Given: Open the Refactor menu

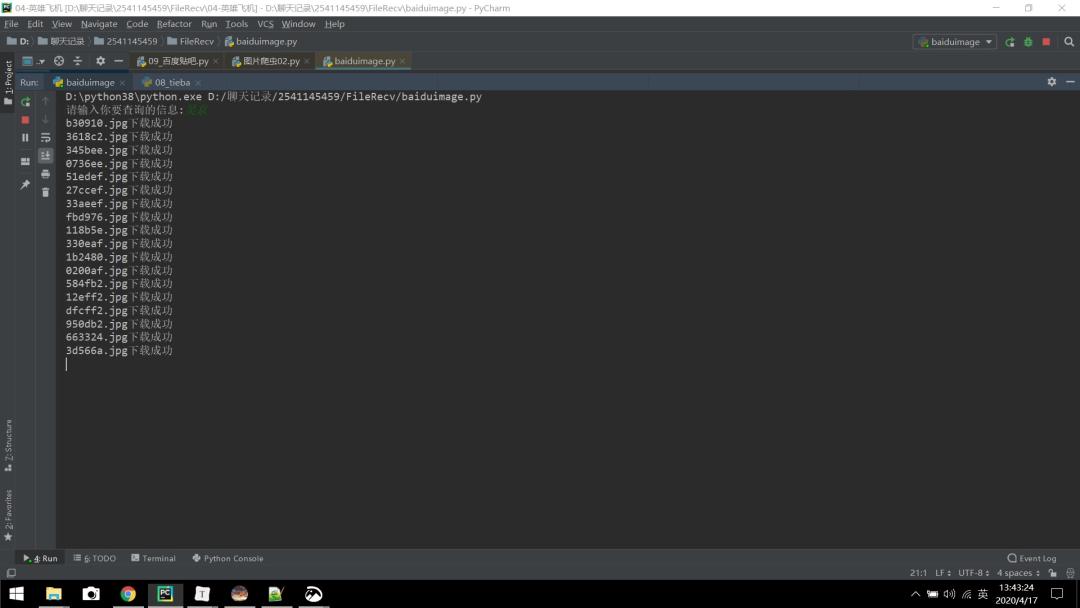Looking at the screenshot, I should (174, 24).
